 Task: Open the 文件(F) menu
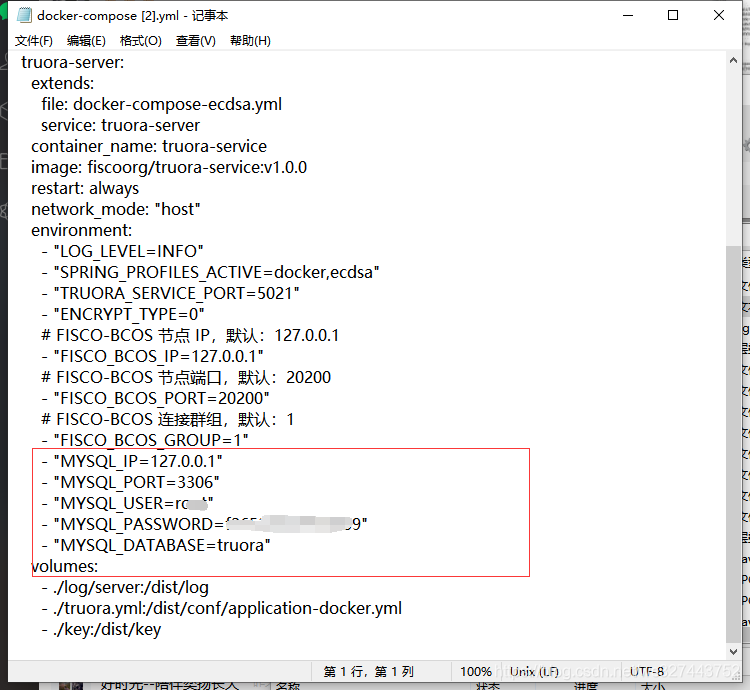coord(33,41)
